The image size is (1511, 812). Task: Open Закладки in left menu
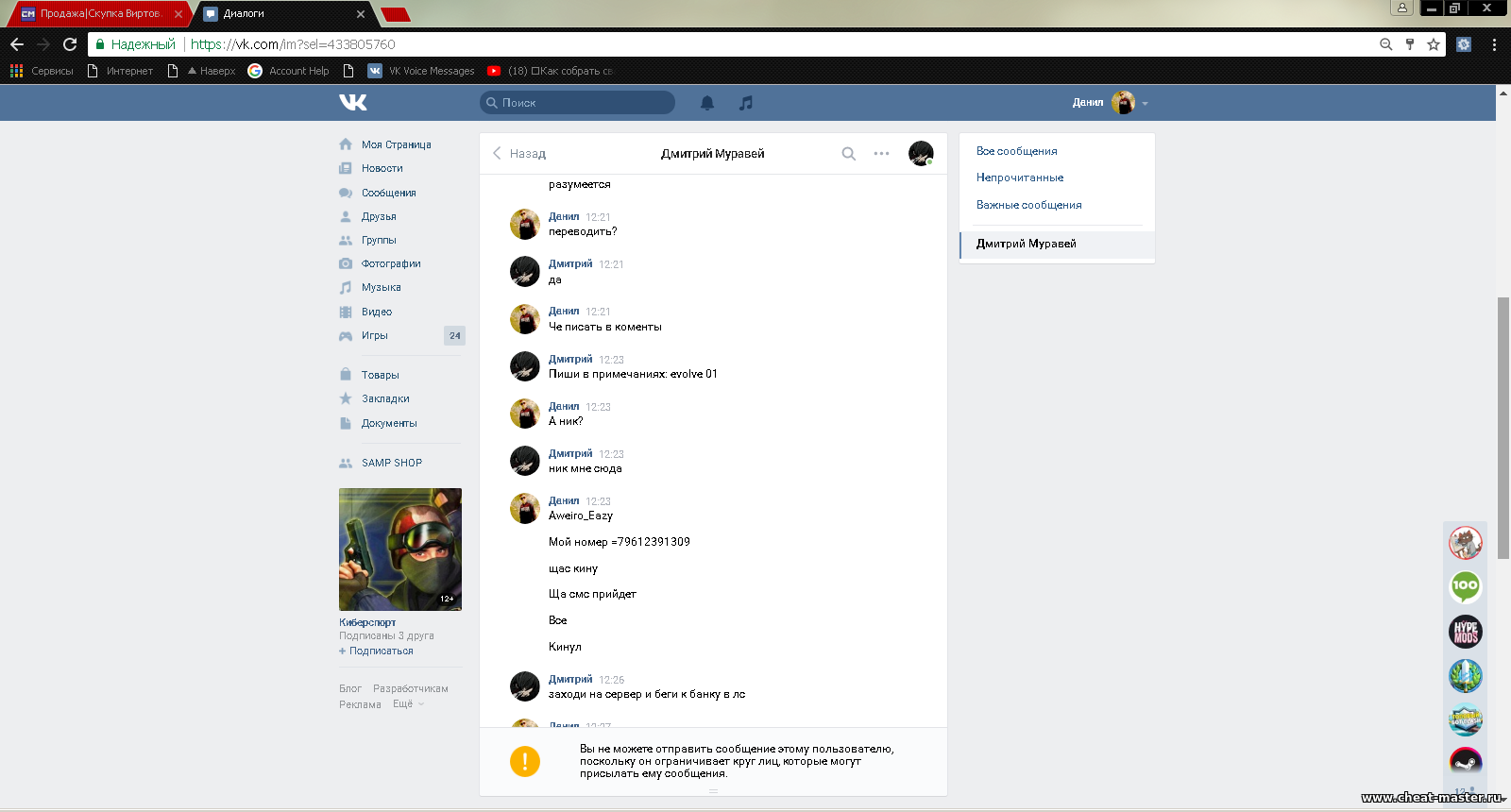(385, 398)
